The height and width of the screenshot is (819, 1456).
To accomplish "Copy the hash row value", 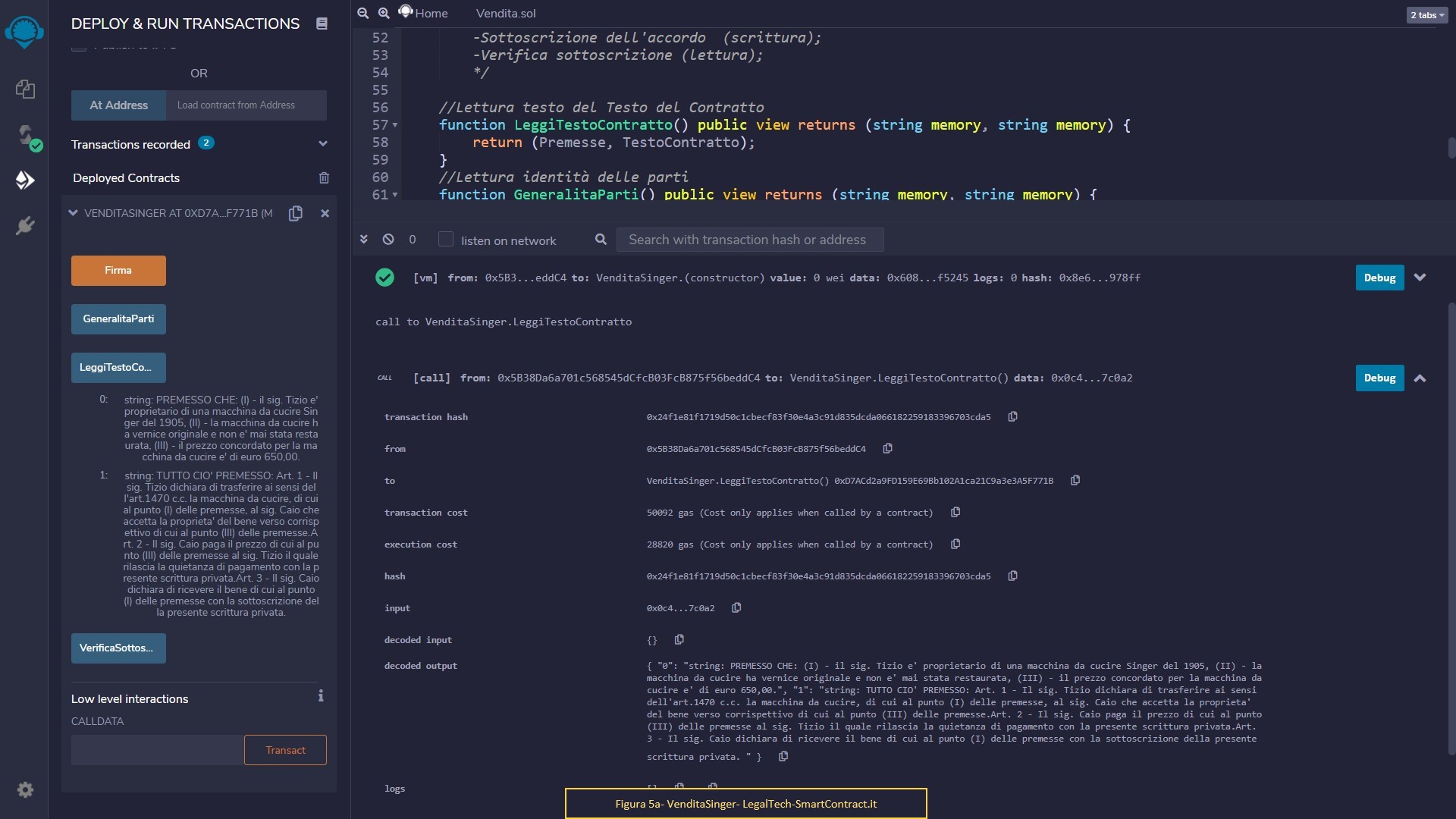I will tap(1012, 576).
